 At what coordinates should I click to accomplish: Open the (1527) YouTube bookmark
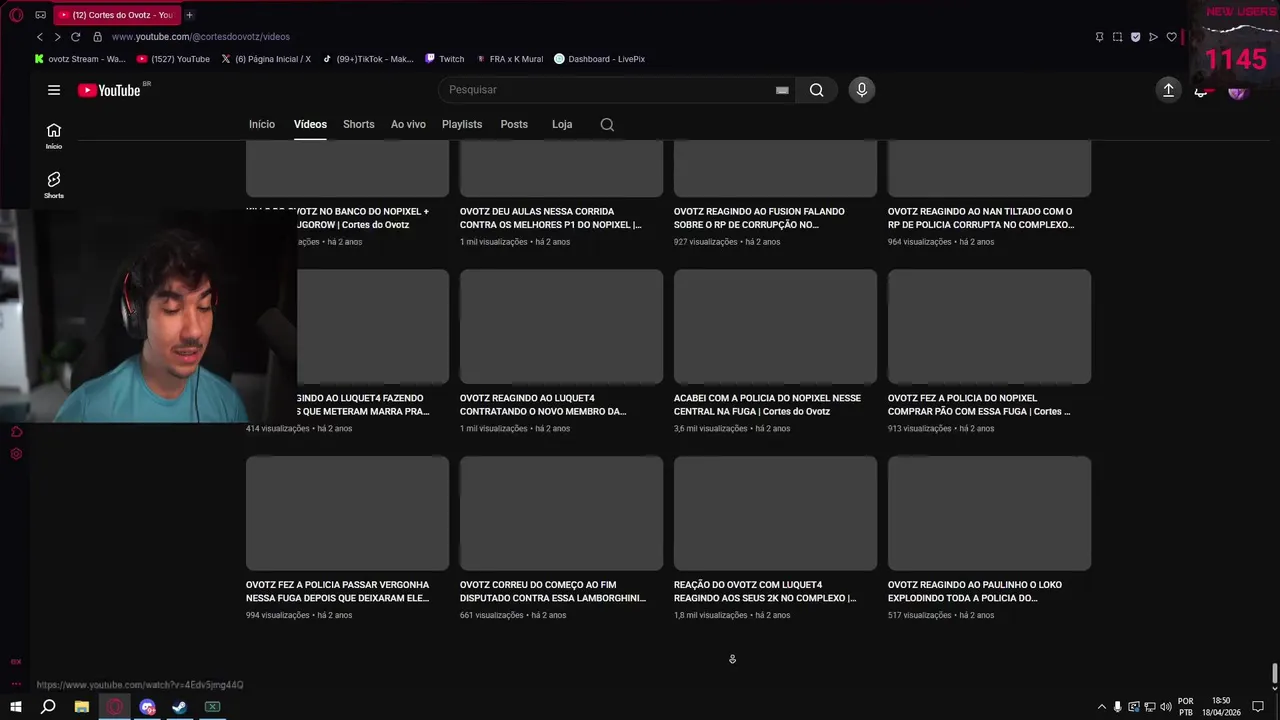[174, 59]
